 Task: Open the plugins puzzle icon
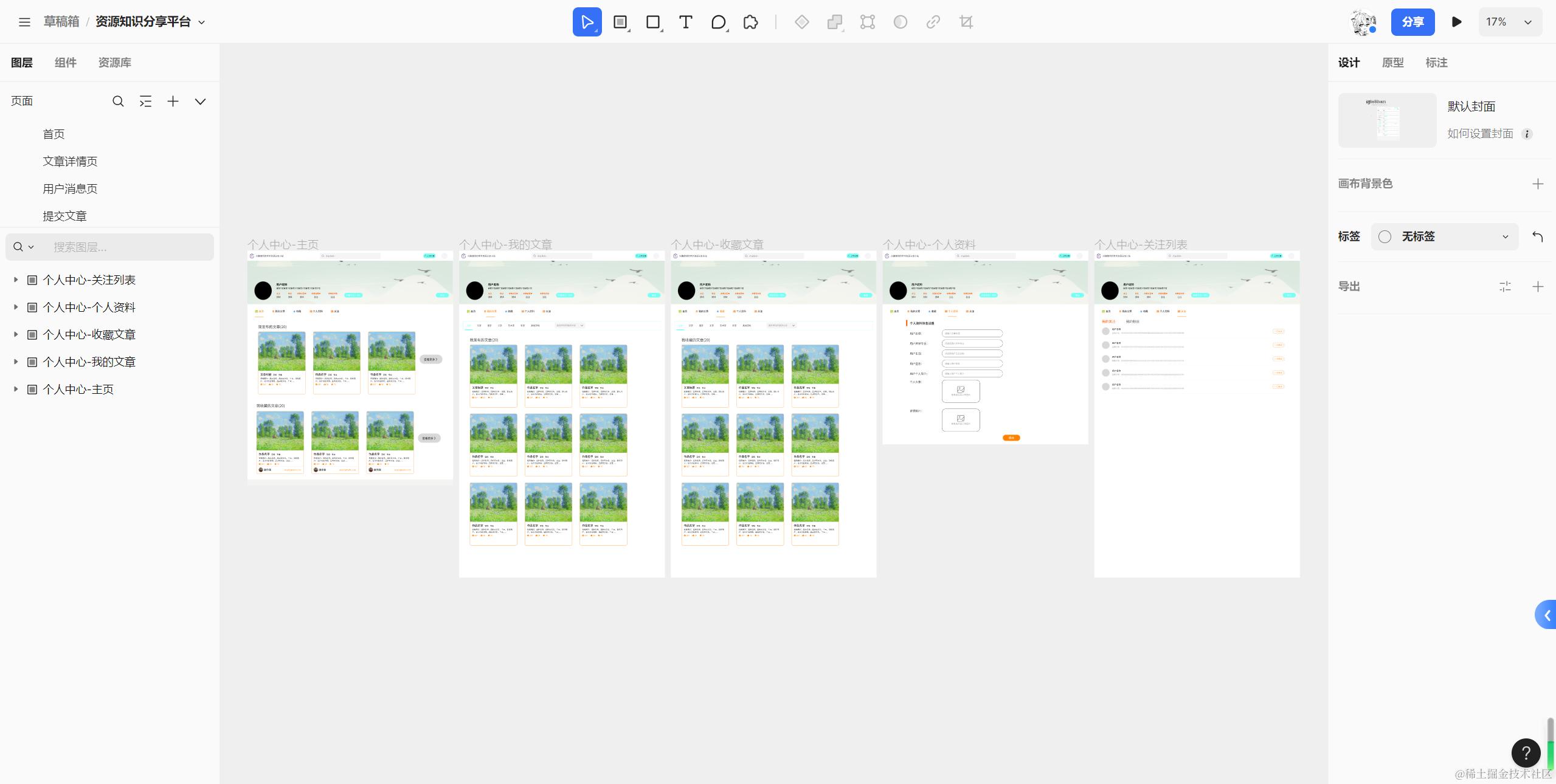pos(750,22)
